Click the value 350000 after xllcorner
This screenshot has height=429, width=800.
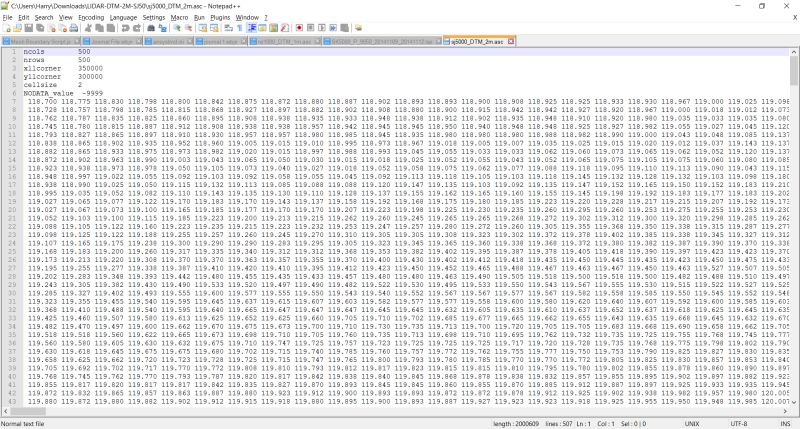90,68
